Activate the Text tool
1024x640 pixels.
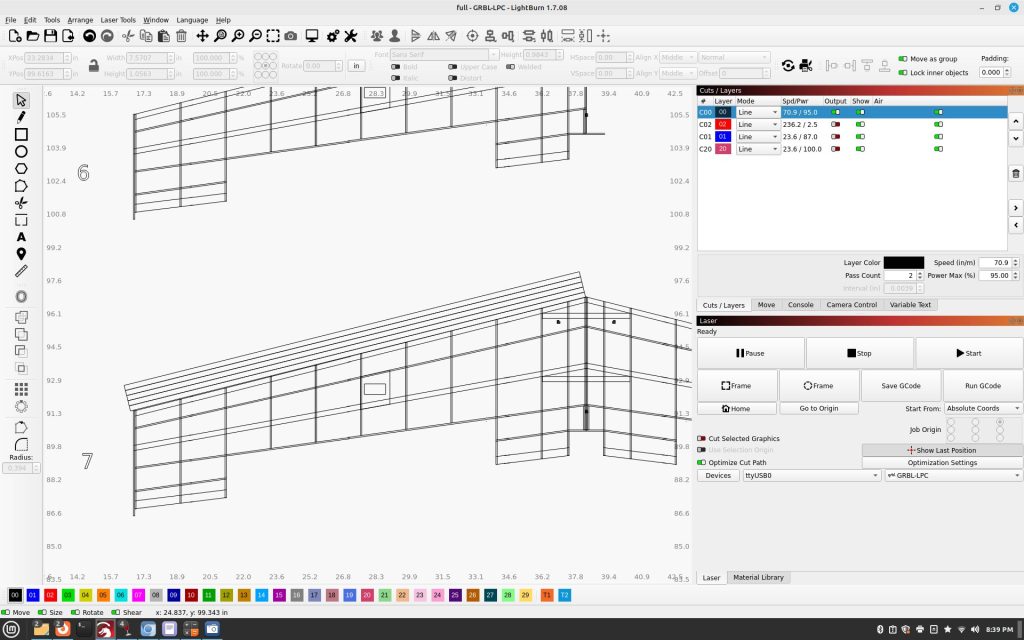(21, 237)
